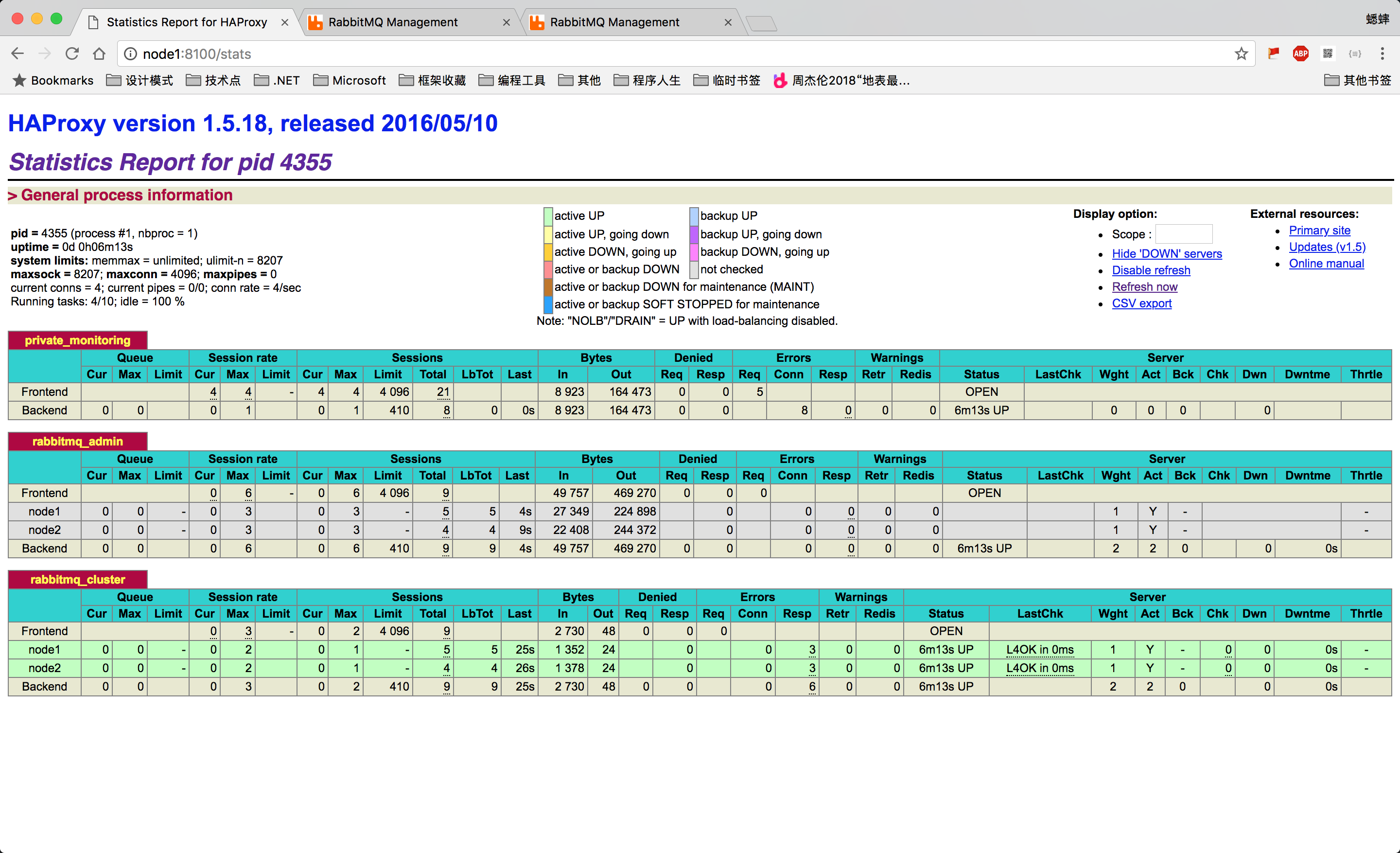Open the Microsoft bookmark folder
This screenshot has width=1400, height=853.
[350, 80]
